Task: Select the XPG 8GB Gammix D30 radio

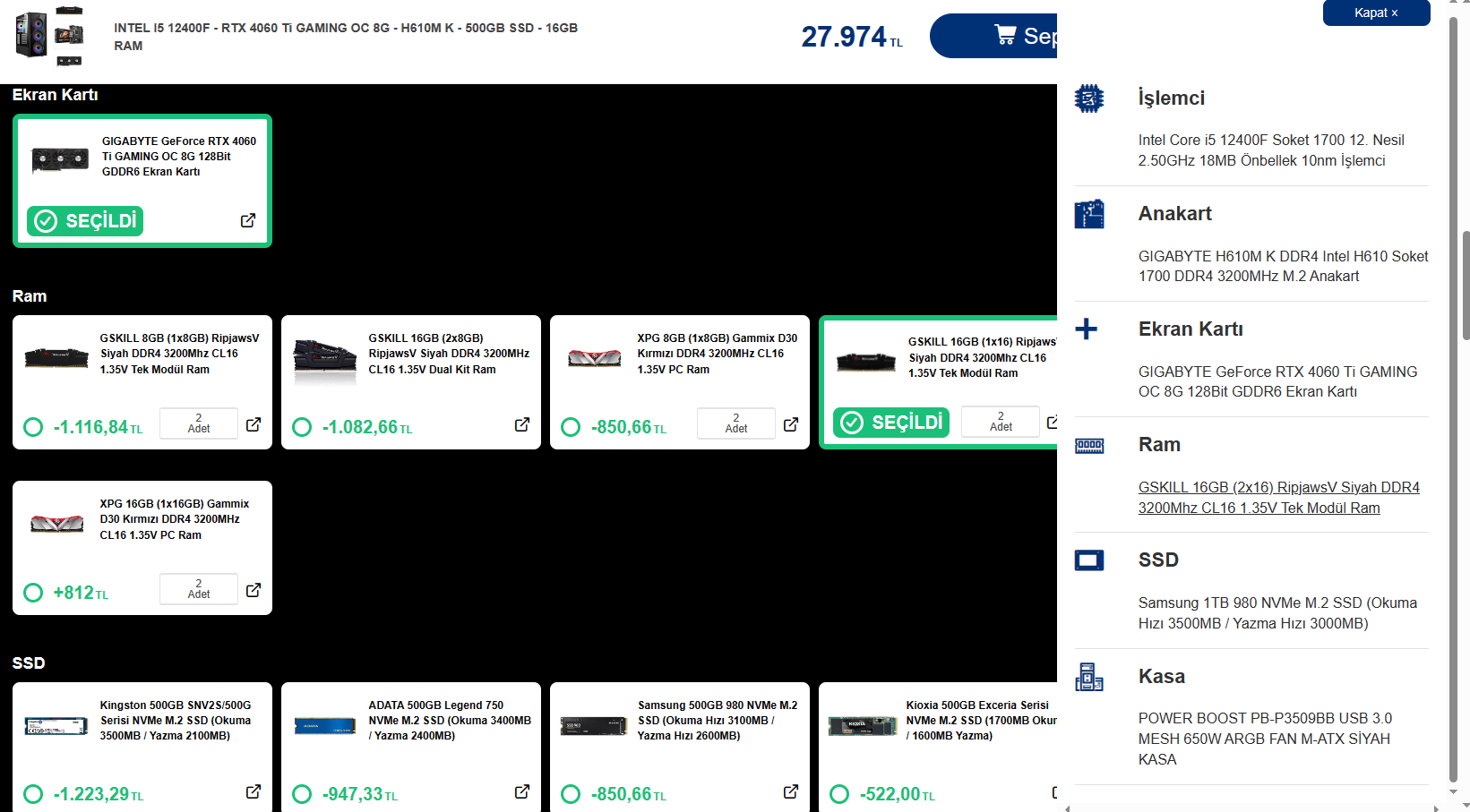Action: tap(571, 427)
